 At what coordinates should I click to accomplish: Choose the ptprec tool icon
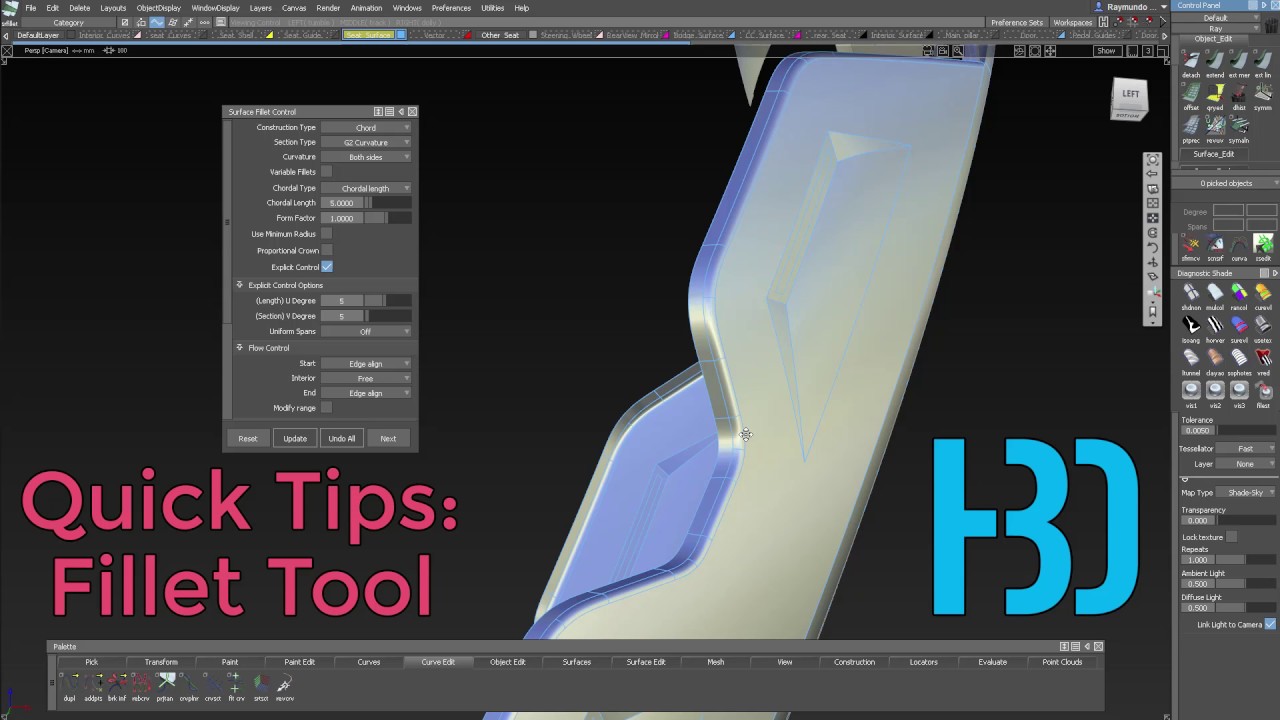pyautogui.click(x=1191, y=127)
